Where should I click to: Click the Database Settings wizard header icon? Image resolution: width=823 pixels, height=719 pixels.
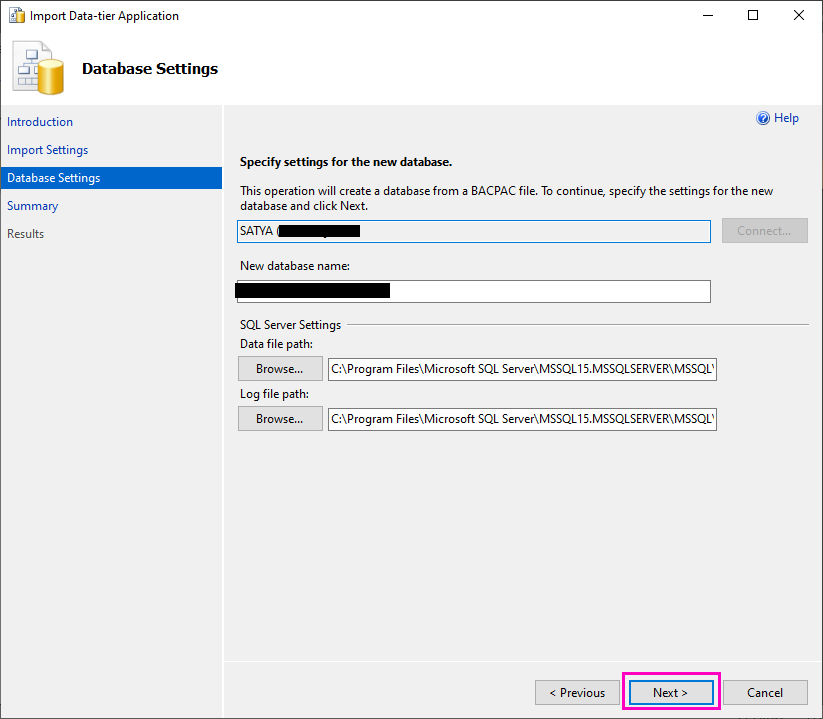(37, 67)
